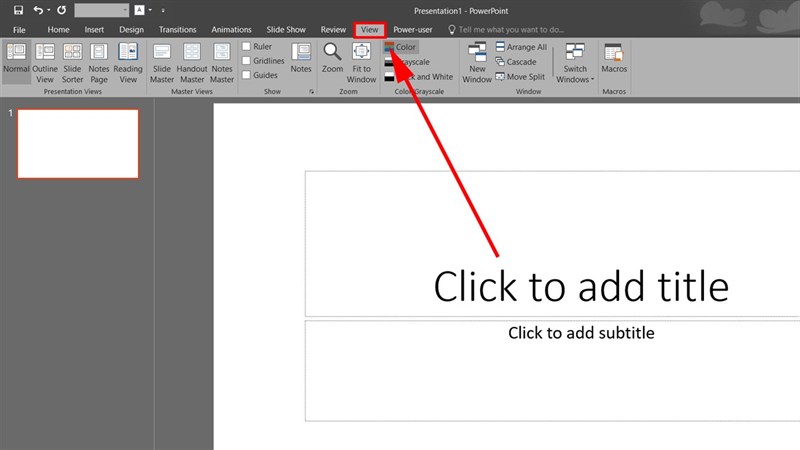Image resolution: width=800 pixels, height=450 pixels.
Task: Select the View tab
Action: [x=369, y=30]
